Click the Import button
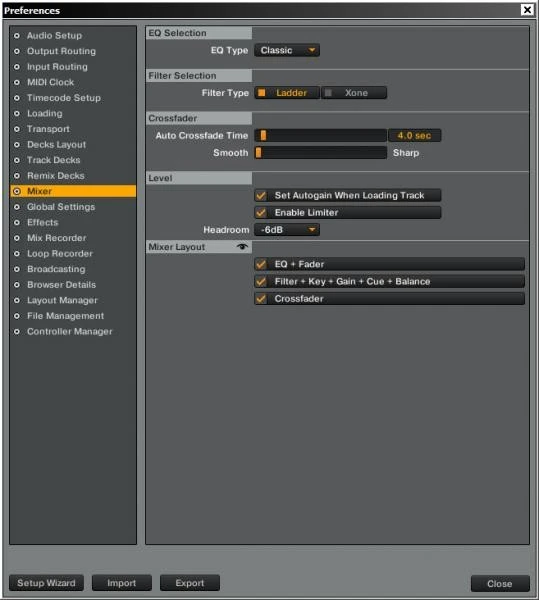Viewport: 539px width, 600px height. (122, 583)
